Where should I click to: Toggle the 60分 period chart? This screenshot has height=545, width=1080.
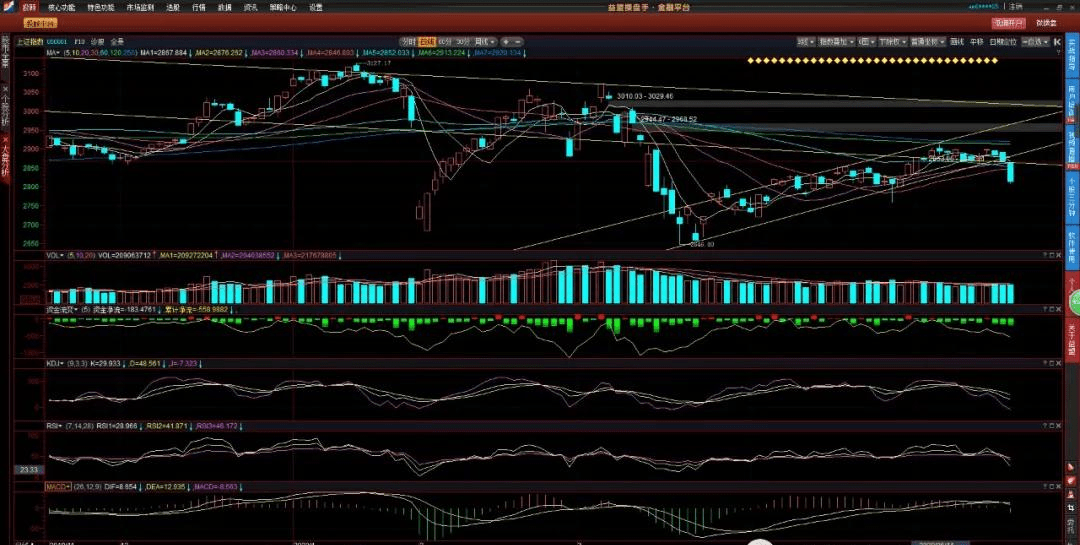[444, 42]
